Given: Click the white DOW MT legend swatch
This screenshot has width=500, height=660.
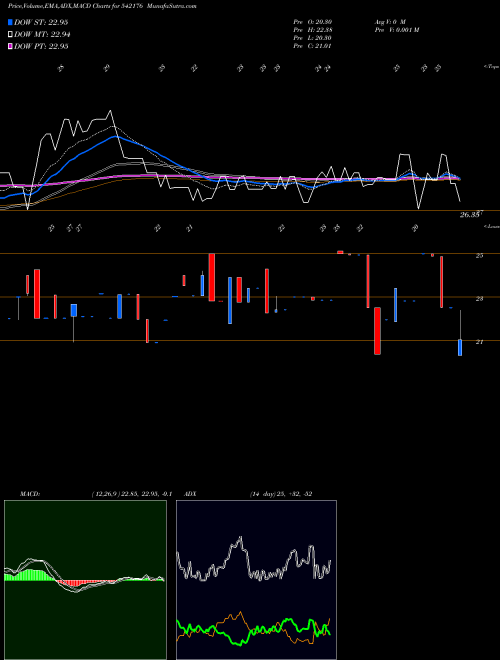Looking at the screenshot, I should click(x=11, y=34).
